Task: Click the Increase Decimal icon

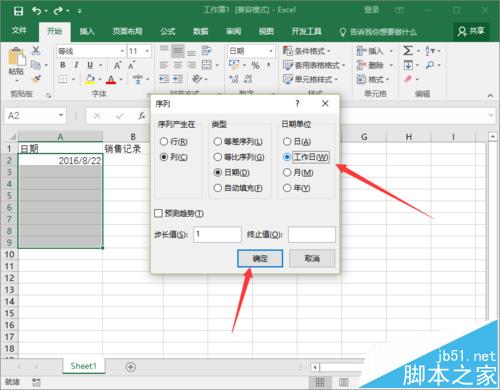Action: point(234,79)
